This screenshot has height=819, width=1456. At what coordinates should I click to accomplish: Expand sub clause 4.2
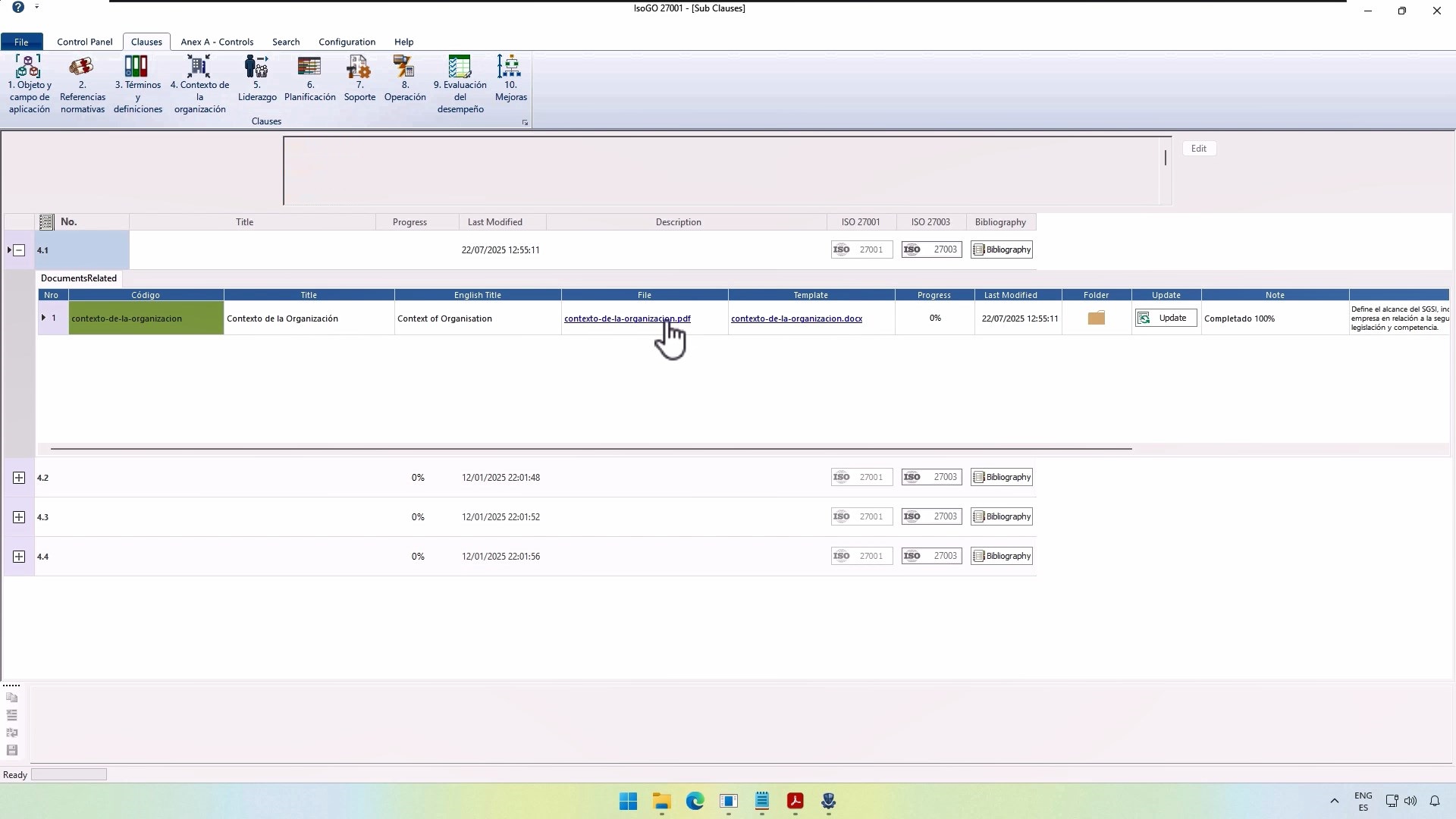tap(19, 478)
